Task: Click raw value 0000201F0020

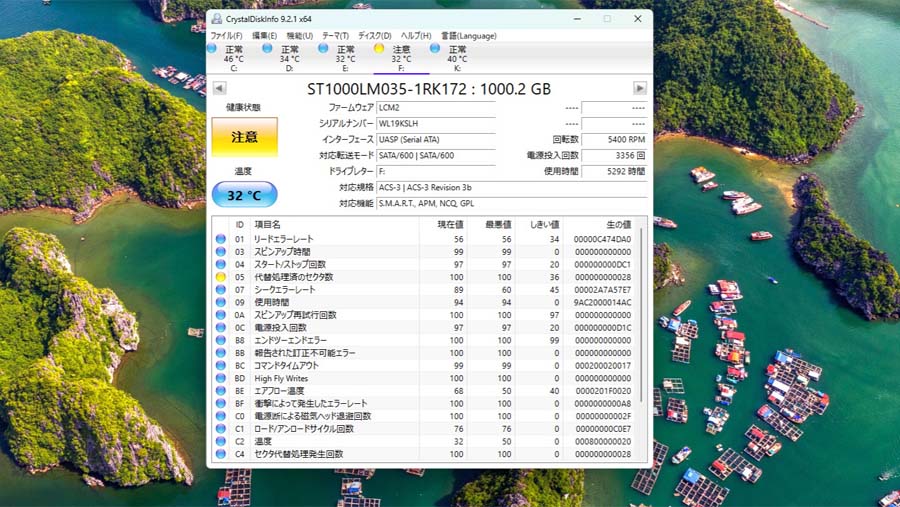Action: (x=602, y=390)
